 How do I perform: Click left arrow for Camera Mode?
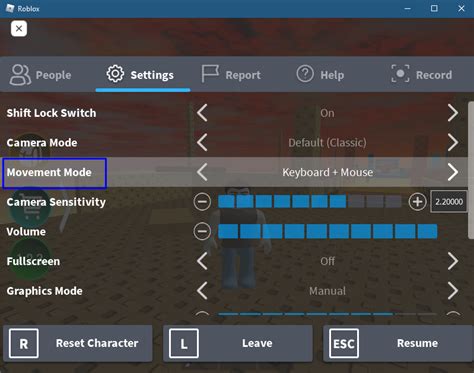point(202,142)
